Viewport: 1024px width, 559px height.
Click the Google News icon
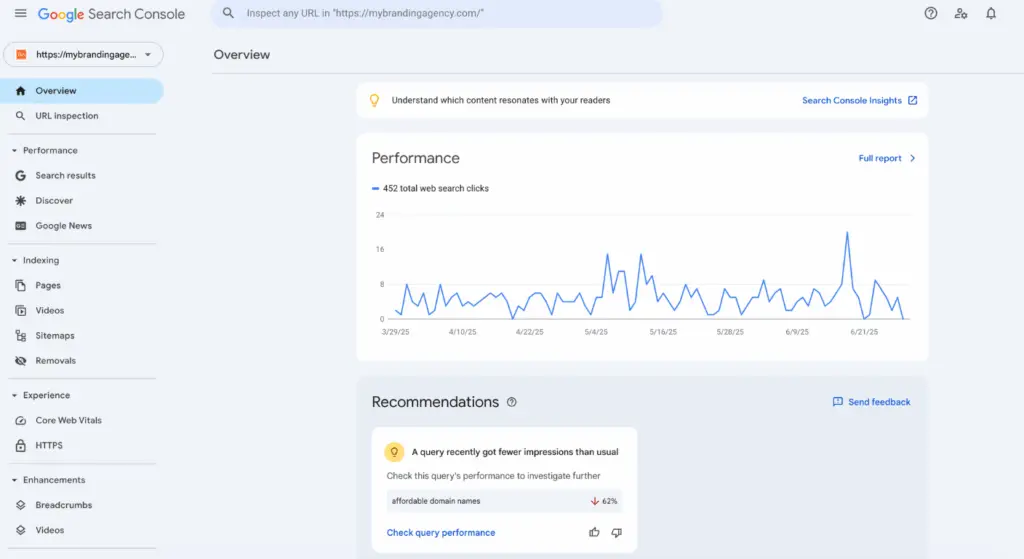tap(20, 226)
